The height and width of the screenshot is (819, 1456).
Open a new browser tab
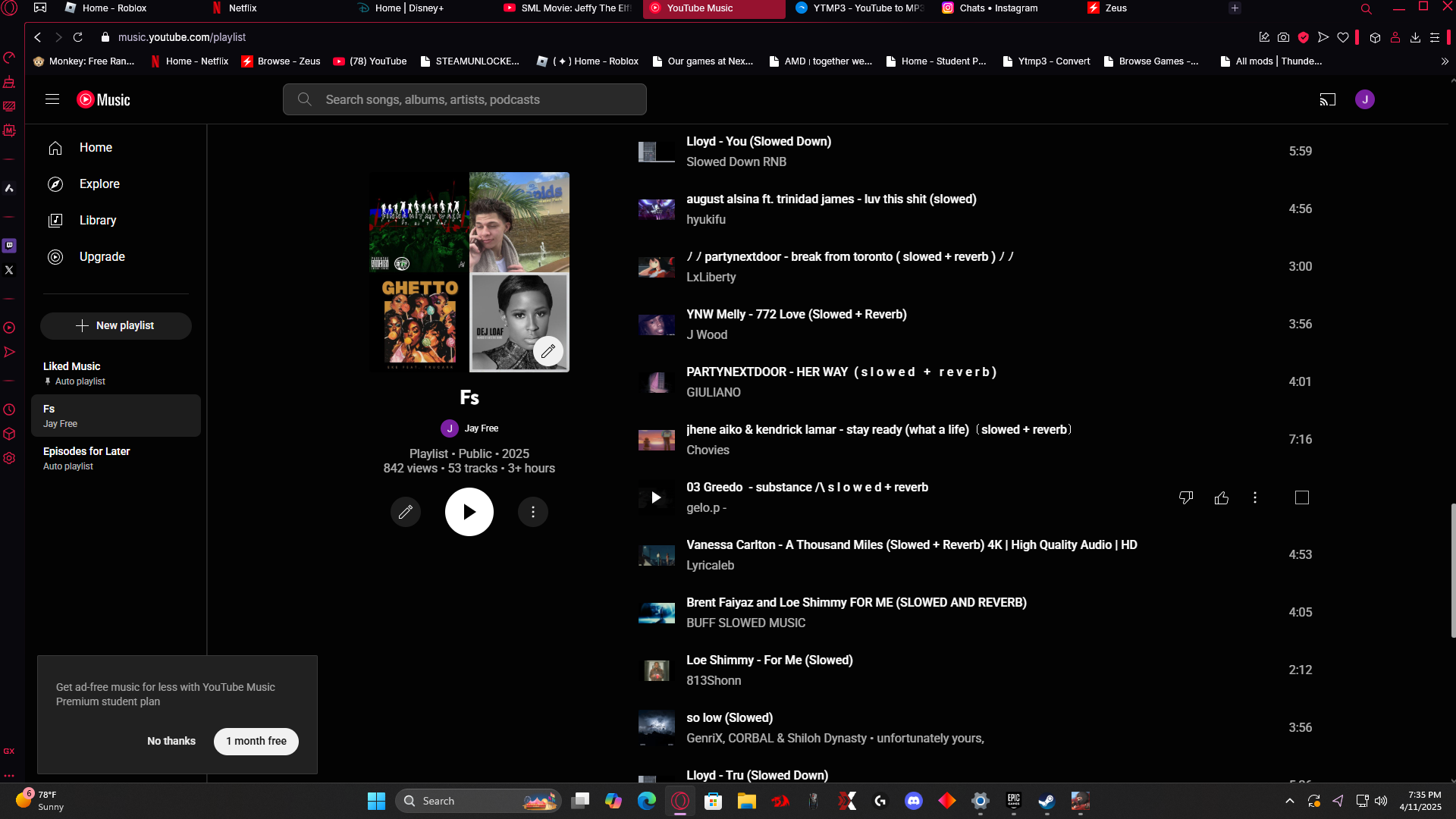[x=1235, y=8]
